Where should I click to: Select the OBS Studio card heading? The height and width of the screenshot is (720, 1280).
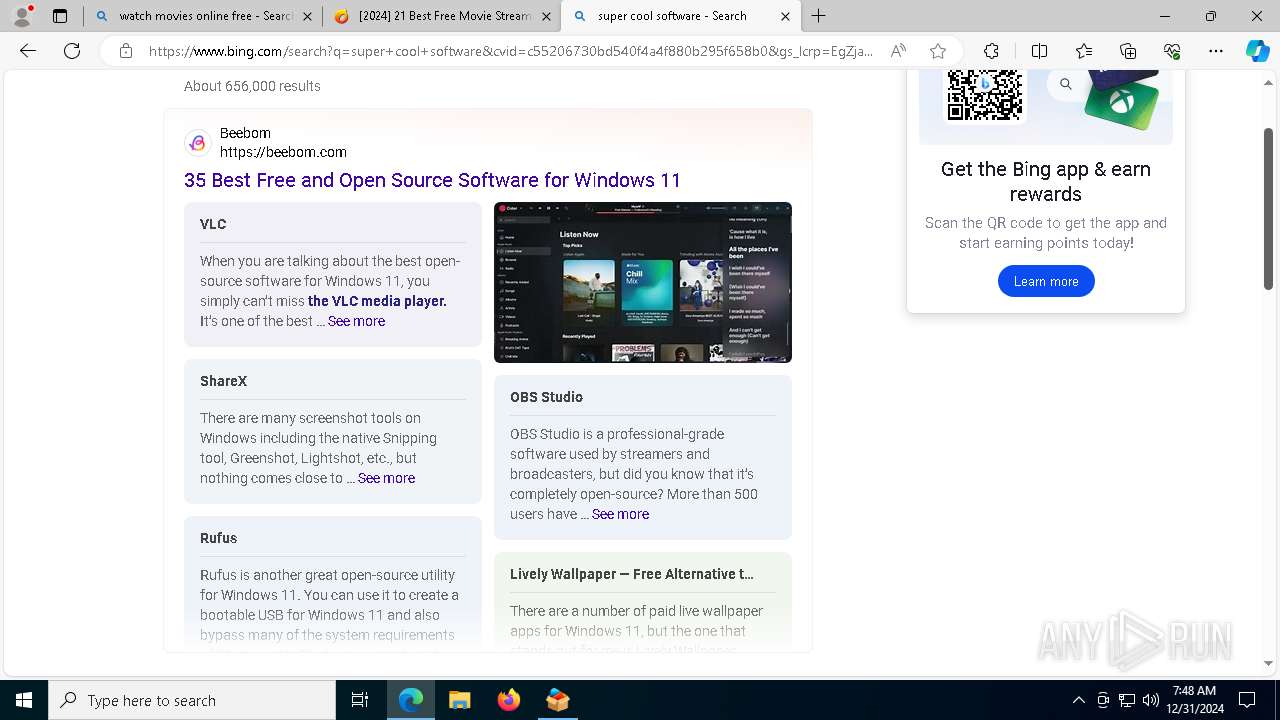546,397
